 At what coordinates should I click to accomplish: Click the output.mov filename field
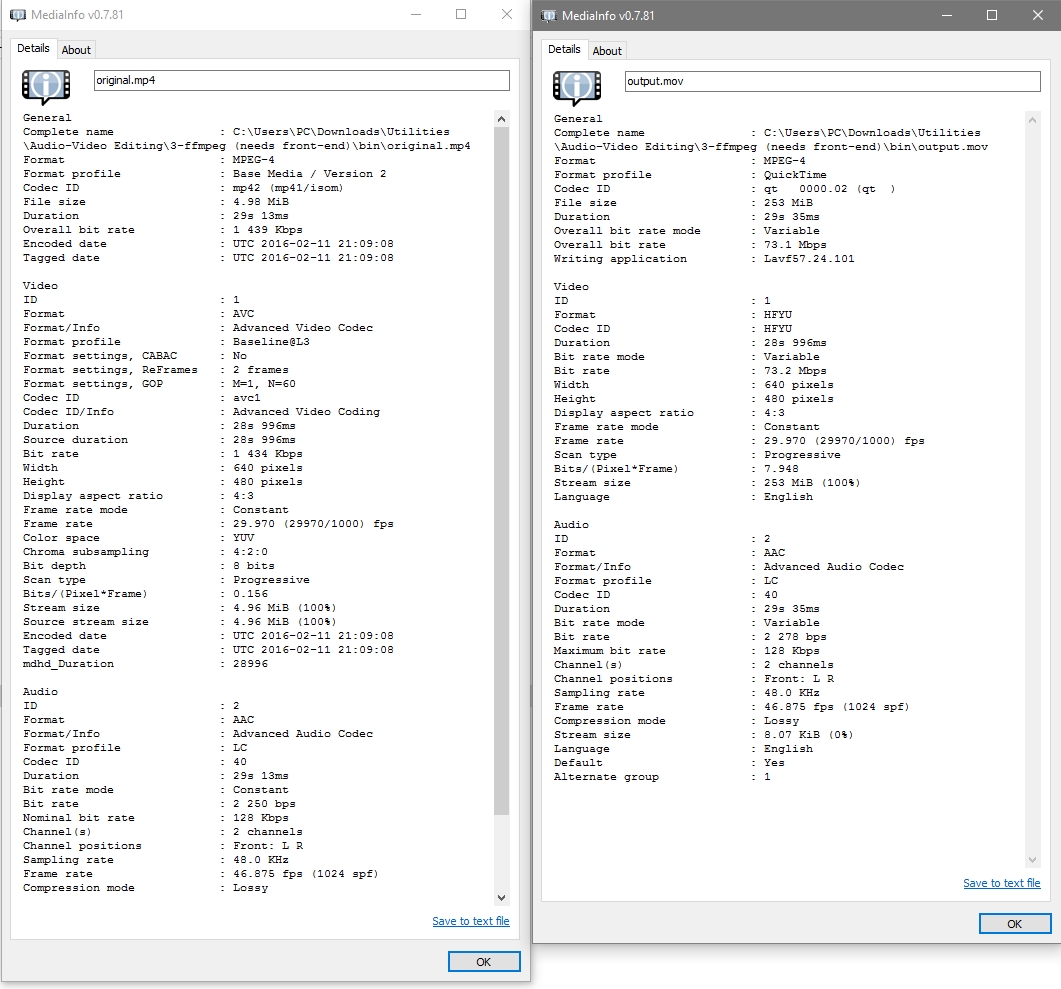832,81
